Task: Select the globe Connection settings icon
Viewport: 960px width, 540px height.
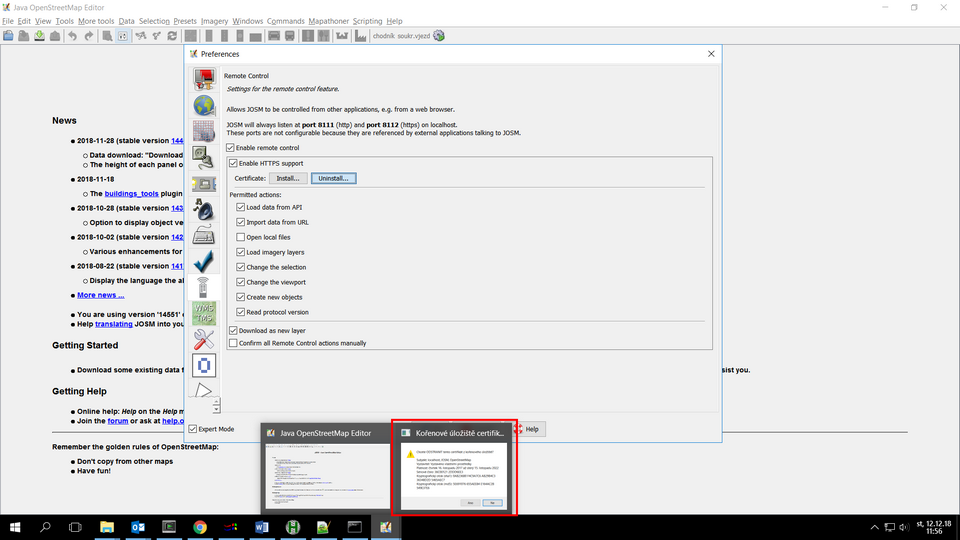Action: click(204, 105)
